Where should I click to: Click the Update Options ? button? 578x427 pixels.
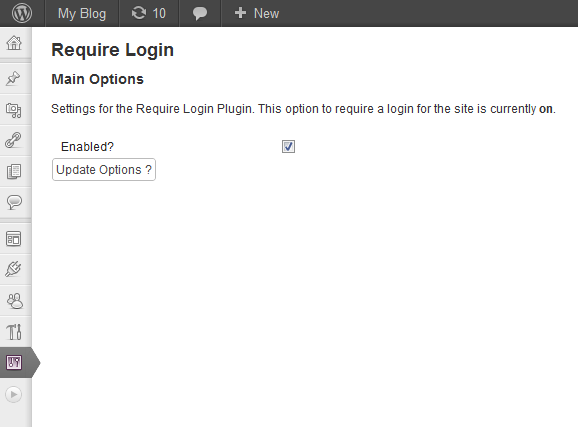104,170
